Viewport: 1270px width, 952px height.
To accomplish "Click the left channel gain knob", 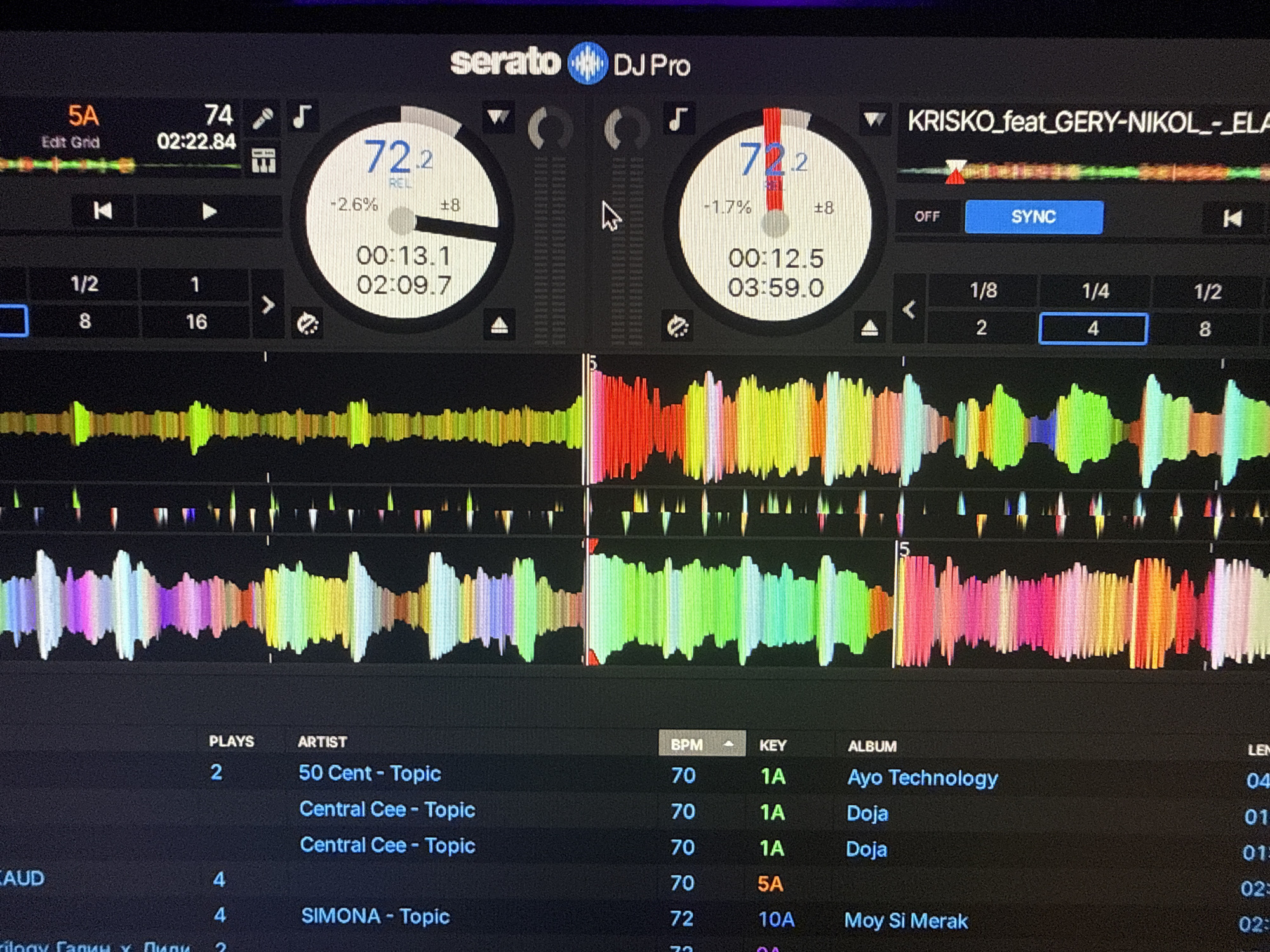I will tap(550, 128).
